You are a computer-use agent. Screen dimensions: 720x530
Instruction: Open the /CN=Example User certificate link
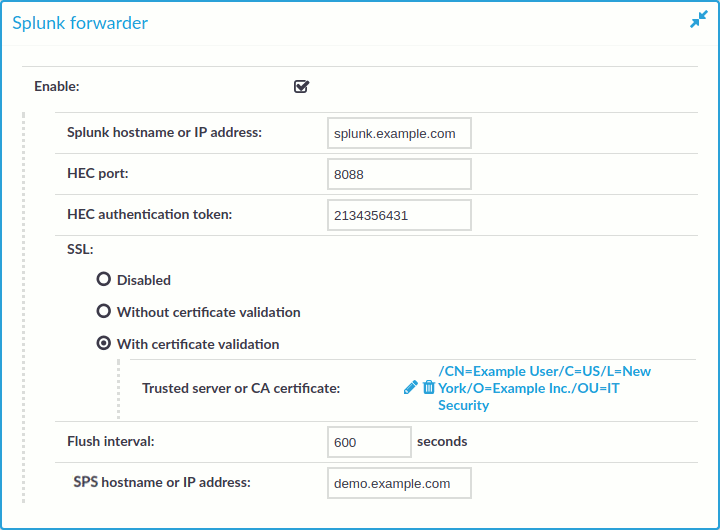click(544, 388)
